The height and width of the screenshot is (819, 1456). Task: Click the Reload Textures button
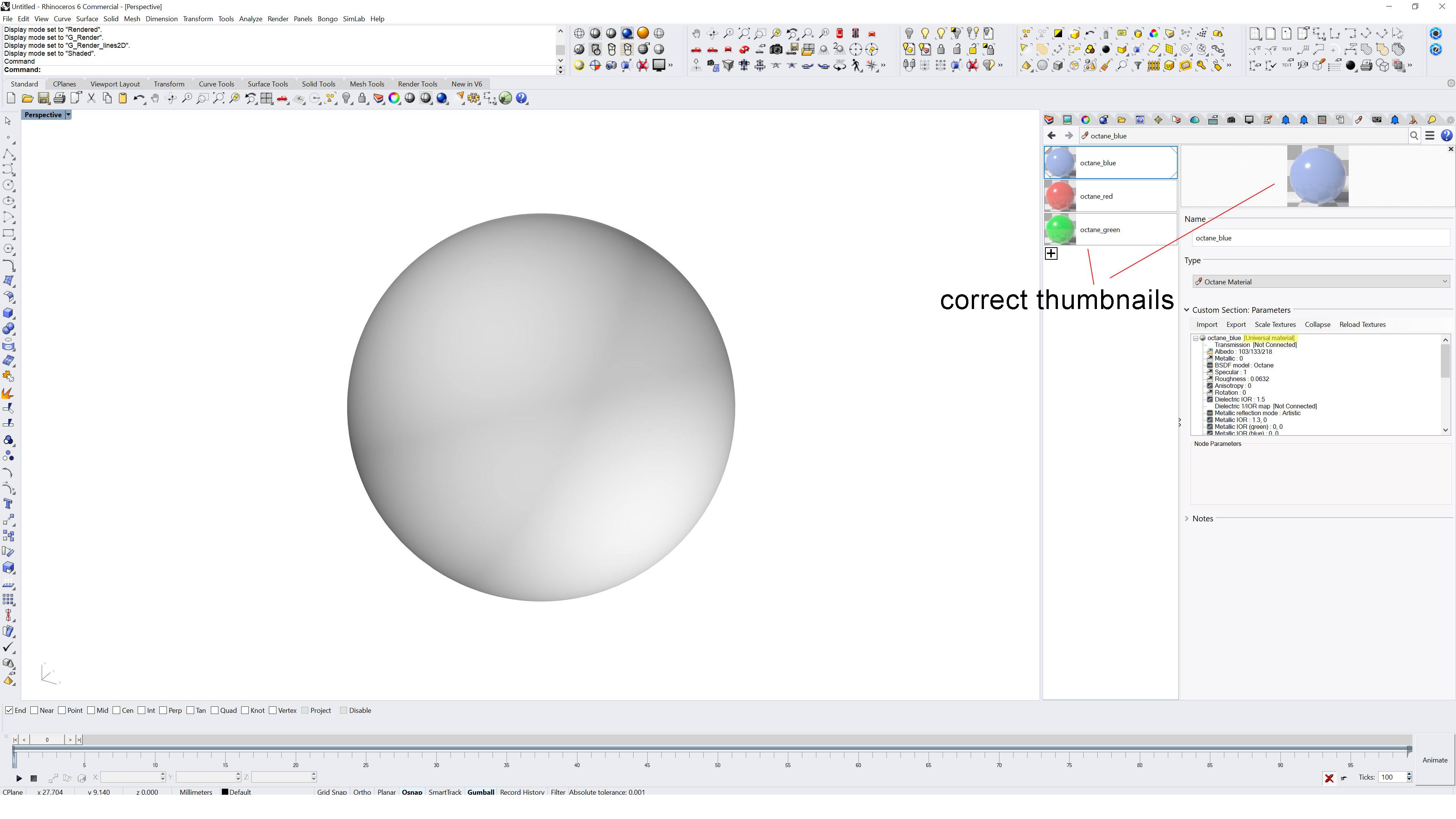[1362, 325]
